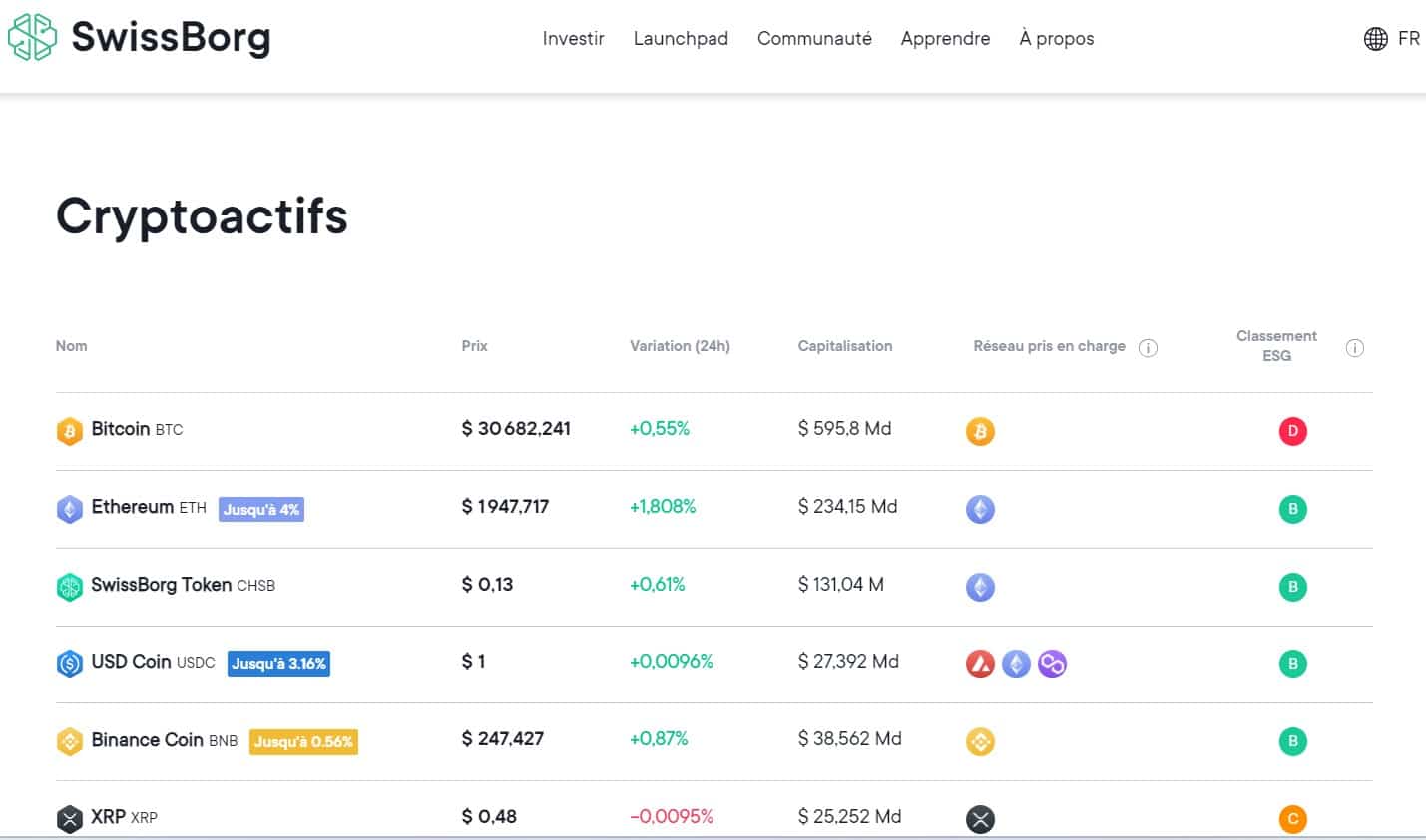Click the green B ESG badge for USD Coin
Image resolution: width=1426 pixels, height=840 pixels.
(x=1292, y=663)
